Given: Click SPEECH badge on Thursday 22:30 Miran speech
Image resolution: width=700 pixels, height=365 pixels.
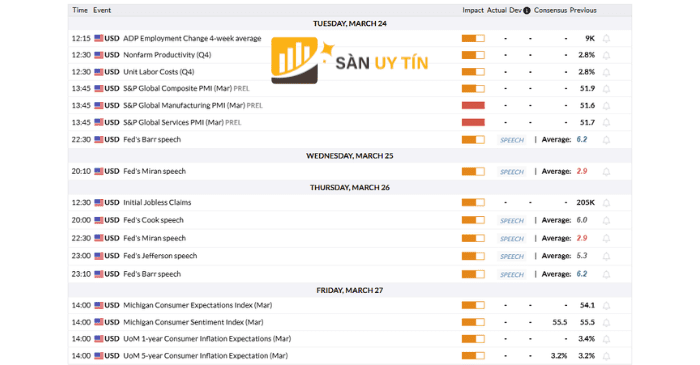Looking at the screenshot, I should pos(512,239).
